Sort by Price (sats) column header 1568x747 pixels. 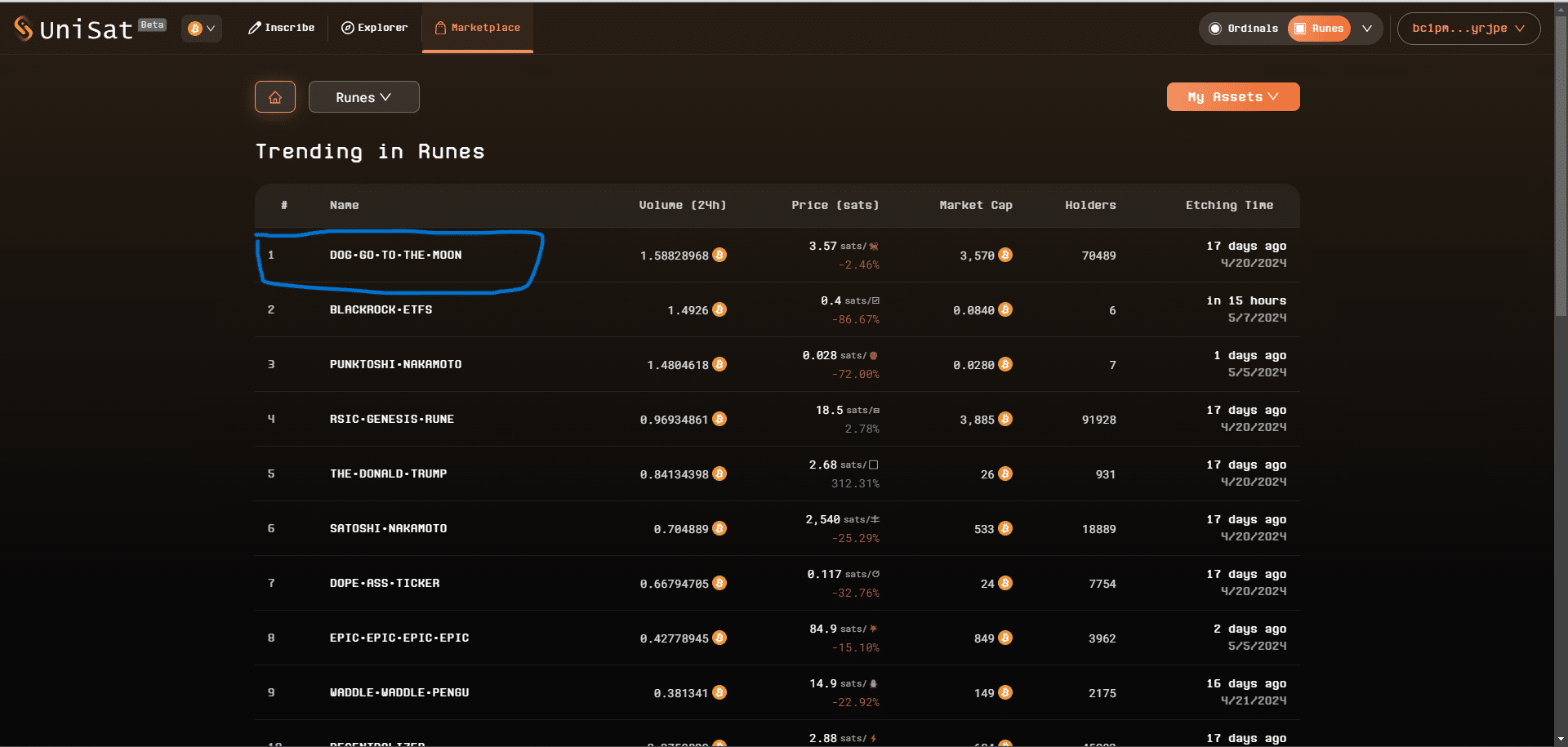835,205
